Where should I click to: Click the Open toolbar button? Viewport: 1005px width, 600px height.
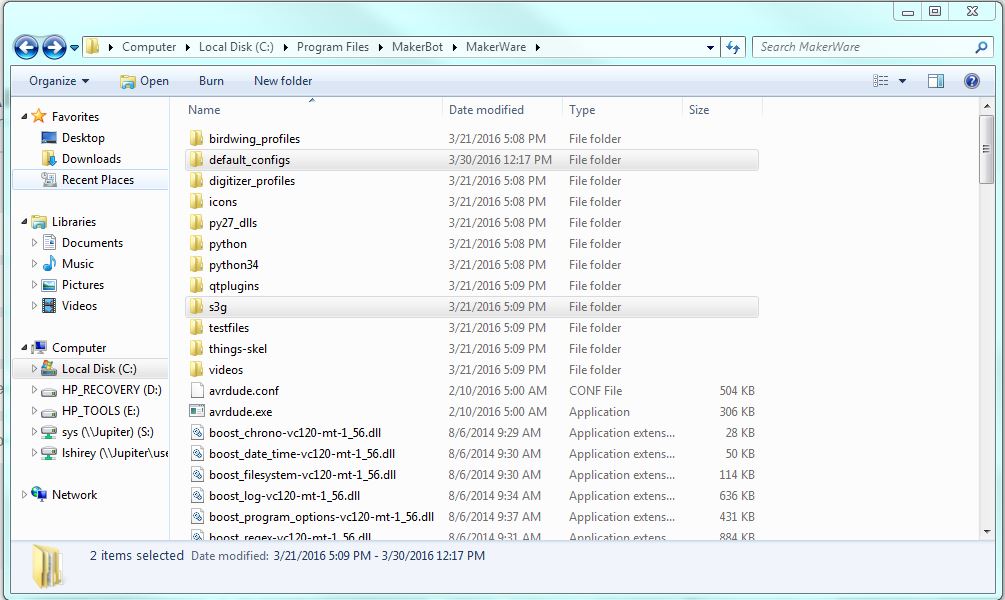(144, 81)
